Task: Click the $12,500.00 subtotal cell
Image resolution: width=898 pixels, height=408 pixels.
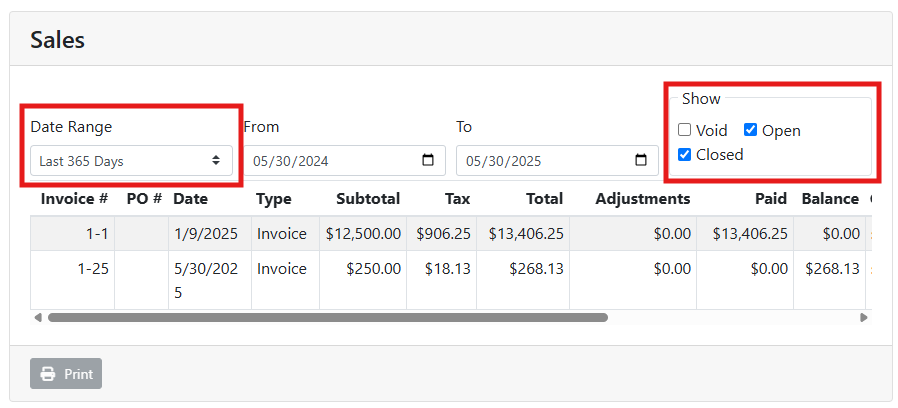Action: [x=363, y=233]
